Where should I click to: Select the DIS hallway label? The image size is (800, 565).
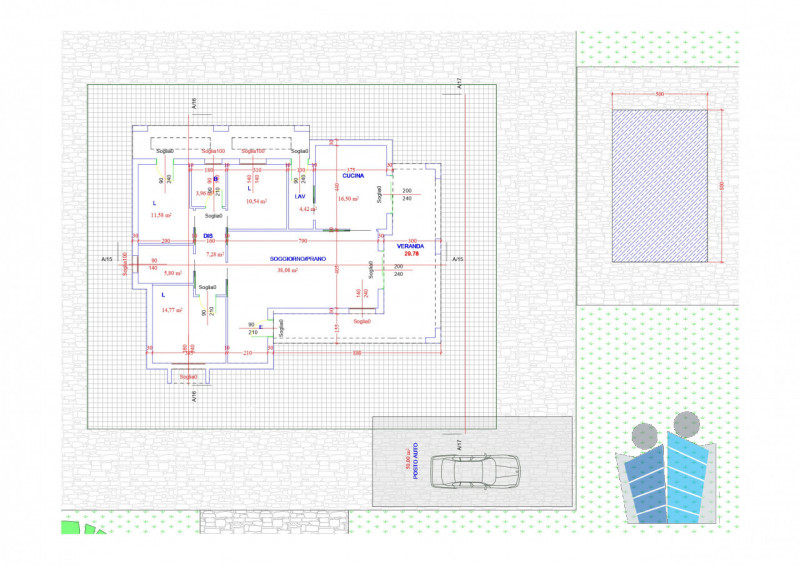pyautogui.click(x=208, y=236)
